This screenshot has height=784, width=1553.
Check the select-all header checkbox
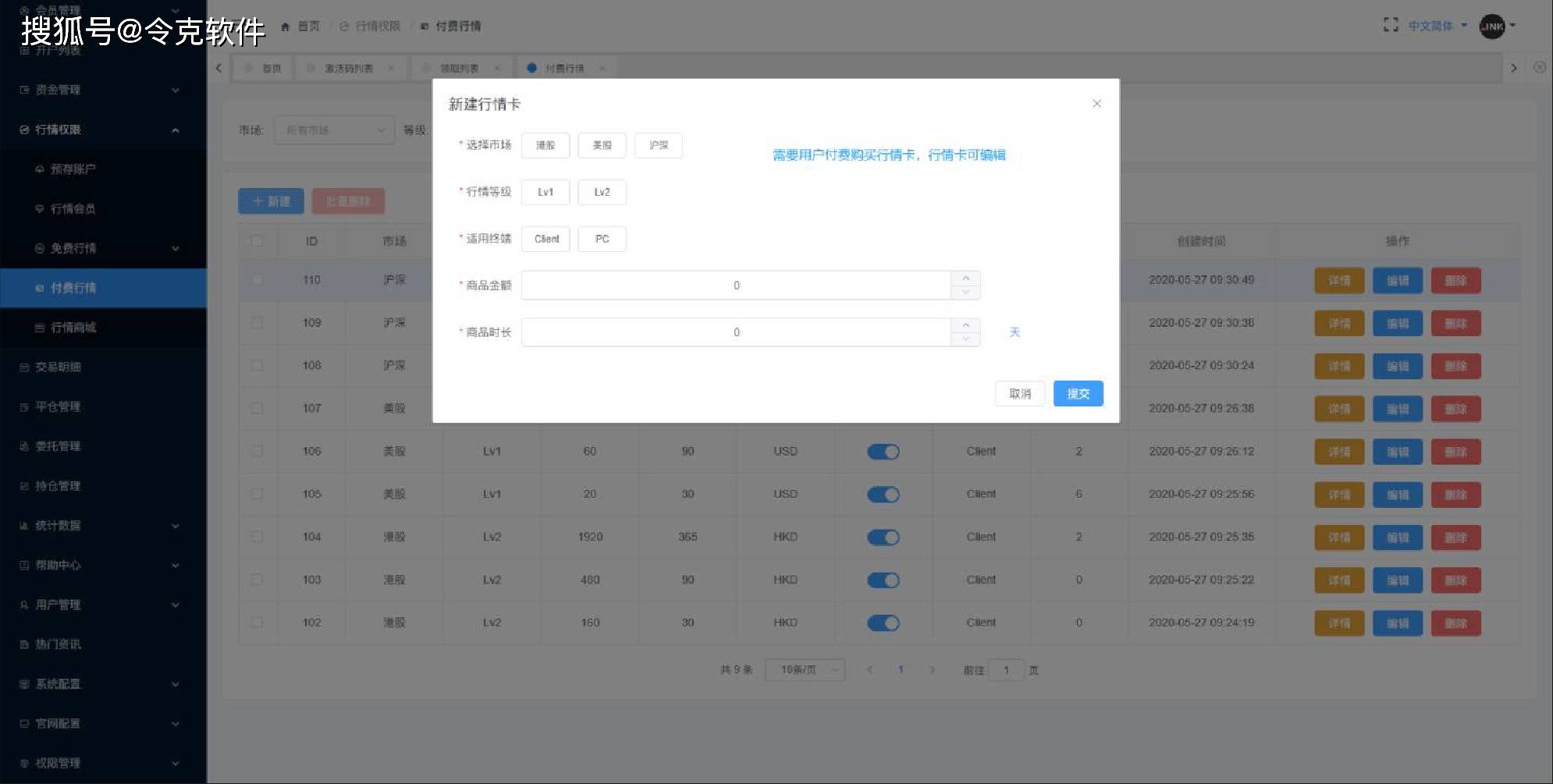point(257,241)
